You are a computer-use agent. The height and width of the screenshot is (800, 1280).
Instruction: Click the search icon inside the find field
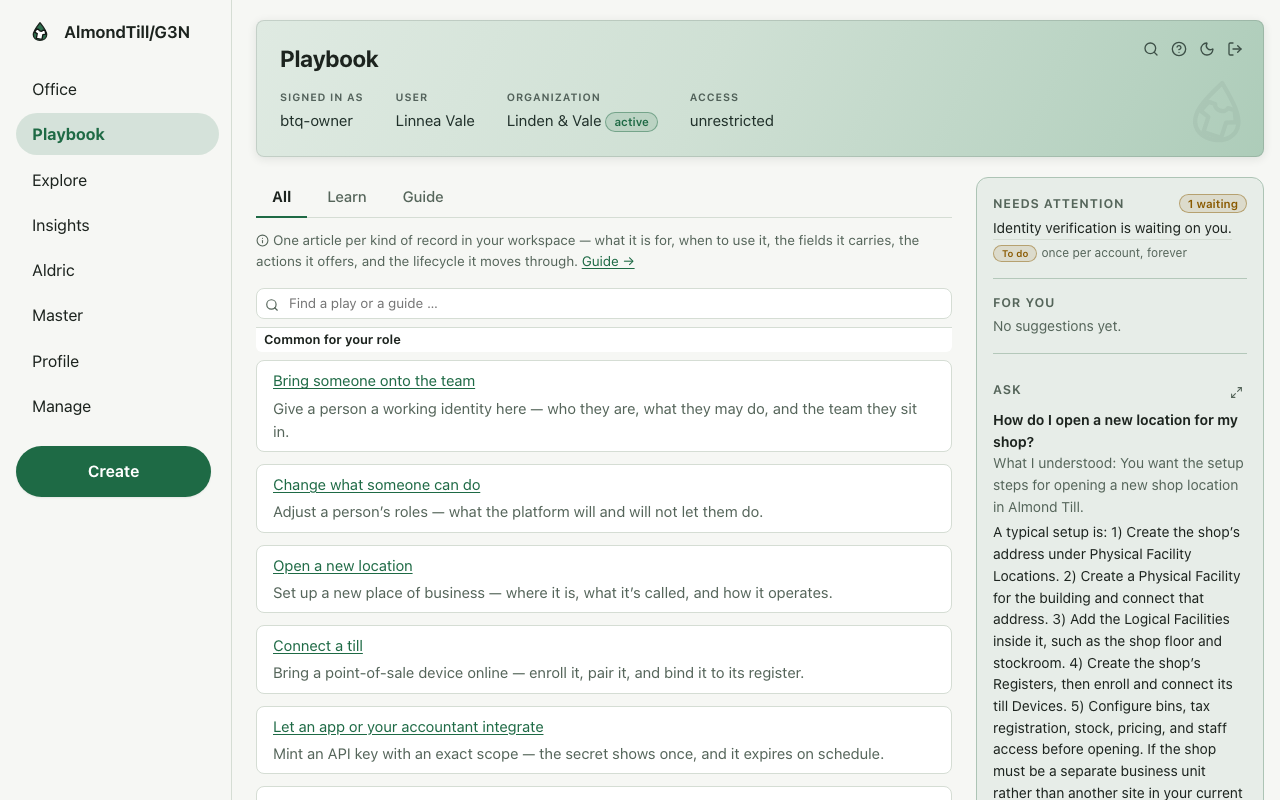pos(272,304)
